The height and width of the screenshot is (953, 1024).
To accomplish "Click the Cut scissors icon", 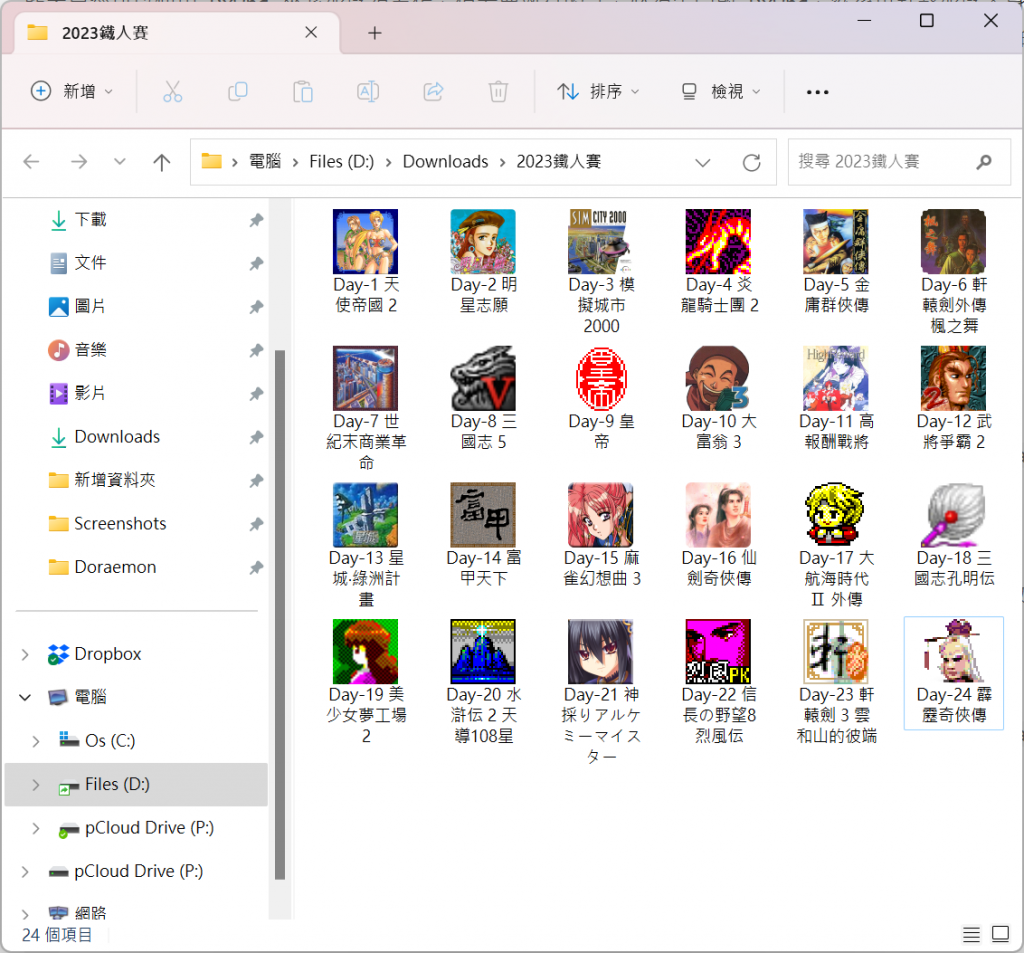I will pos(172,91).
